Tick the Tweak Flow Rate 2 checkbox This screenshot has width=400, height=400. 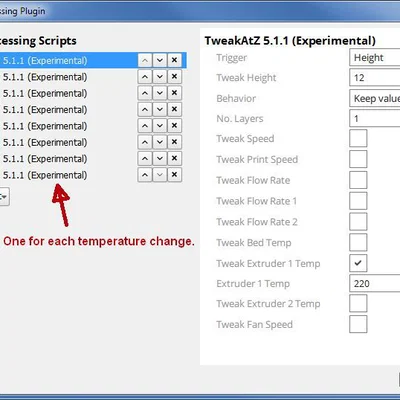tap(358, 222)
